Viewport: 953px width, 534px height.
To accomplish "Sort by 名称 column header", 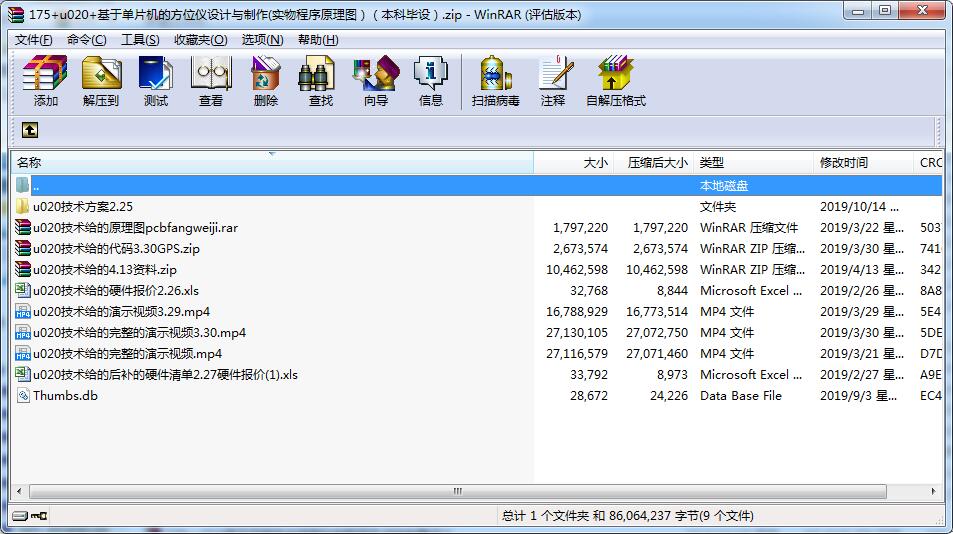I will 272,163.
